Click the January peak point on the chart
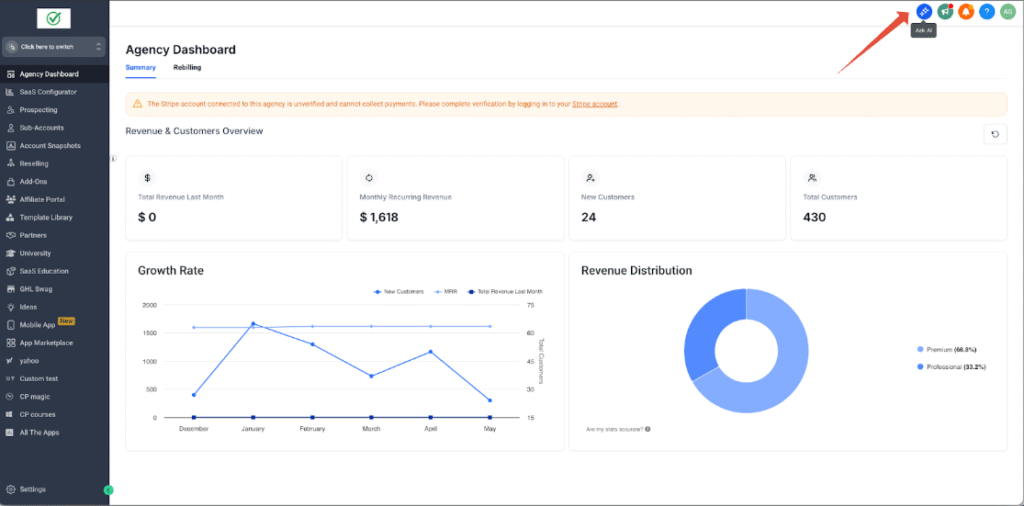The height and width of the screenshot is (506, 1024). (x=253, y=323)
